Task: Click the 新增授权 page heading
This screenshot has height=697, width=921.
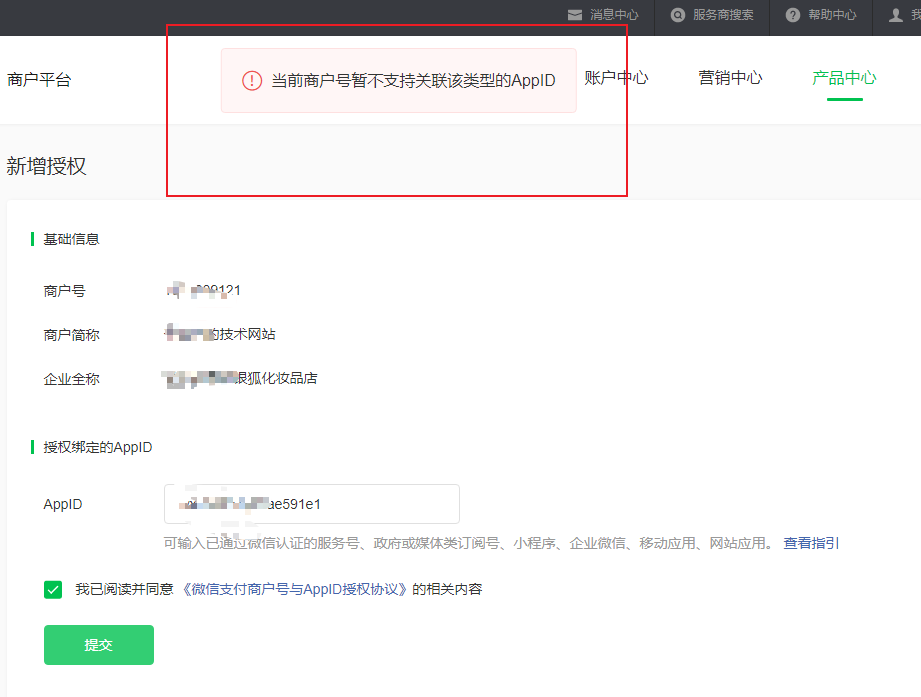Action: (x=46, y=166)
